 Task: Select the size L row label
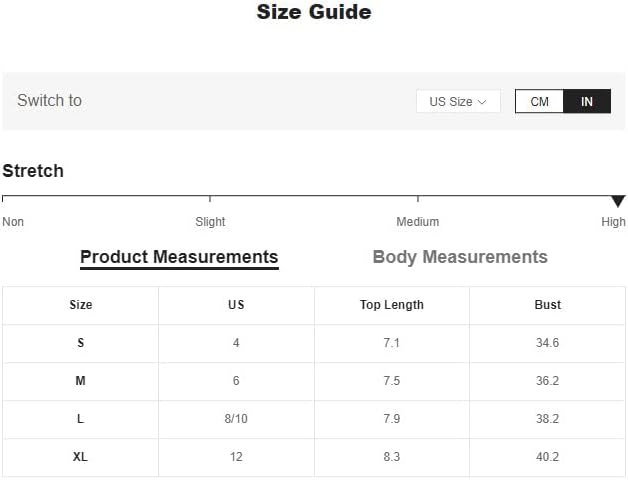pos(80,419)
